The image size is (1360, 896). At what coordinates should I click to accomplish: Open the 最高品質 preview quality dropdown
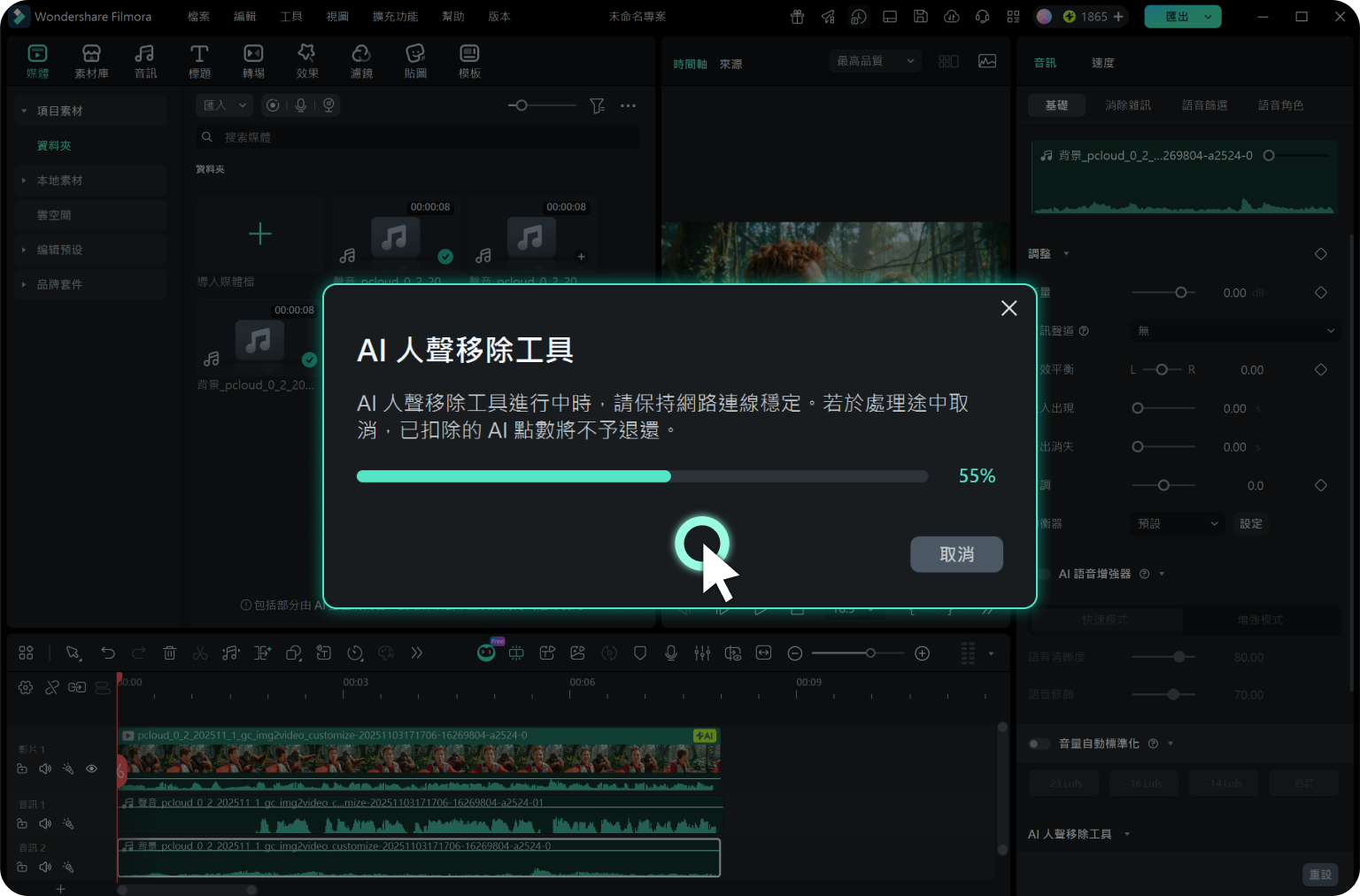876,61
